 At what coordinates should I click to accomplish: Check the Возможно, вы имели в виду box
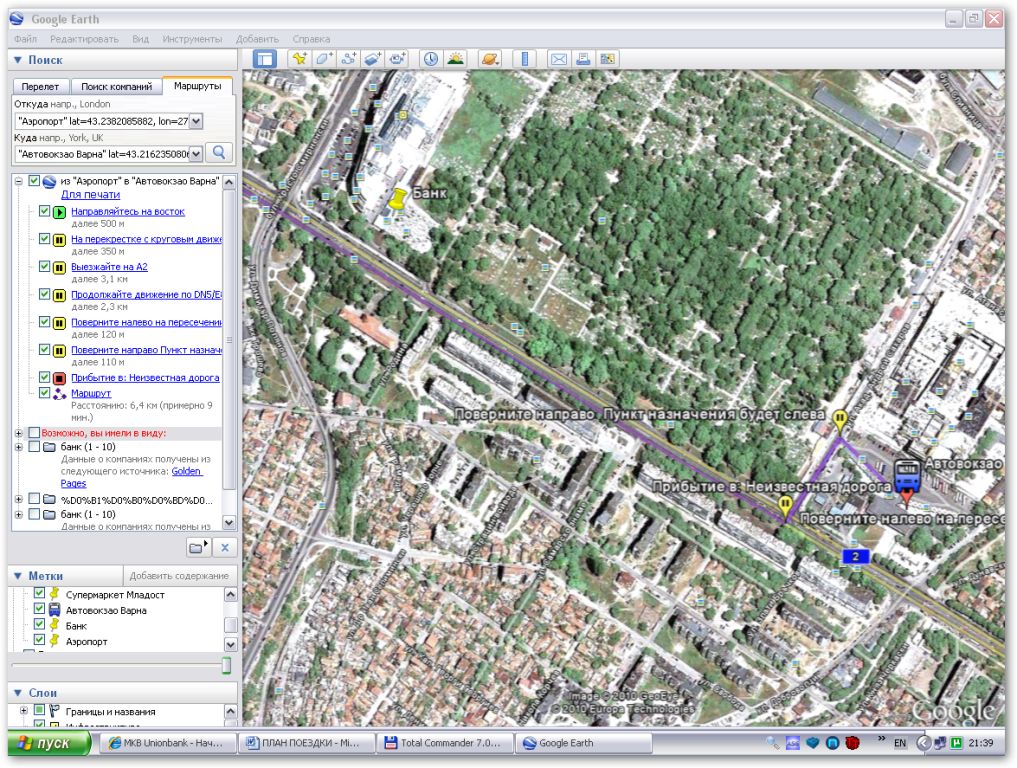click(34, 433)
